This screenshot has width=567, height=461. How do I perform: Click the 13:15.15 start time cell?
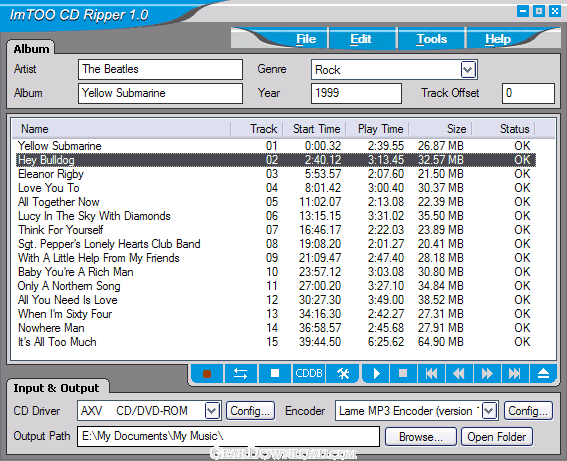[320, 216]
